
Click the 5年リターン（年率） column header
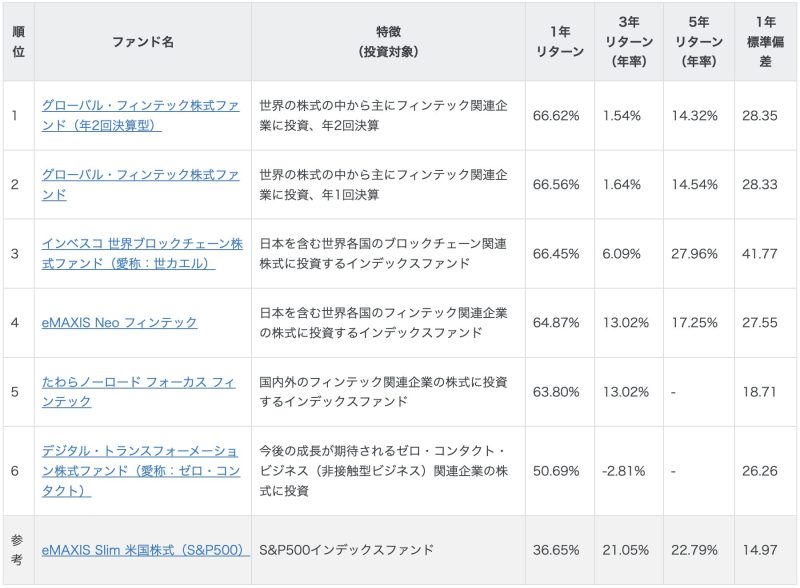click(698, 43)
